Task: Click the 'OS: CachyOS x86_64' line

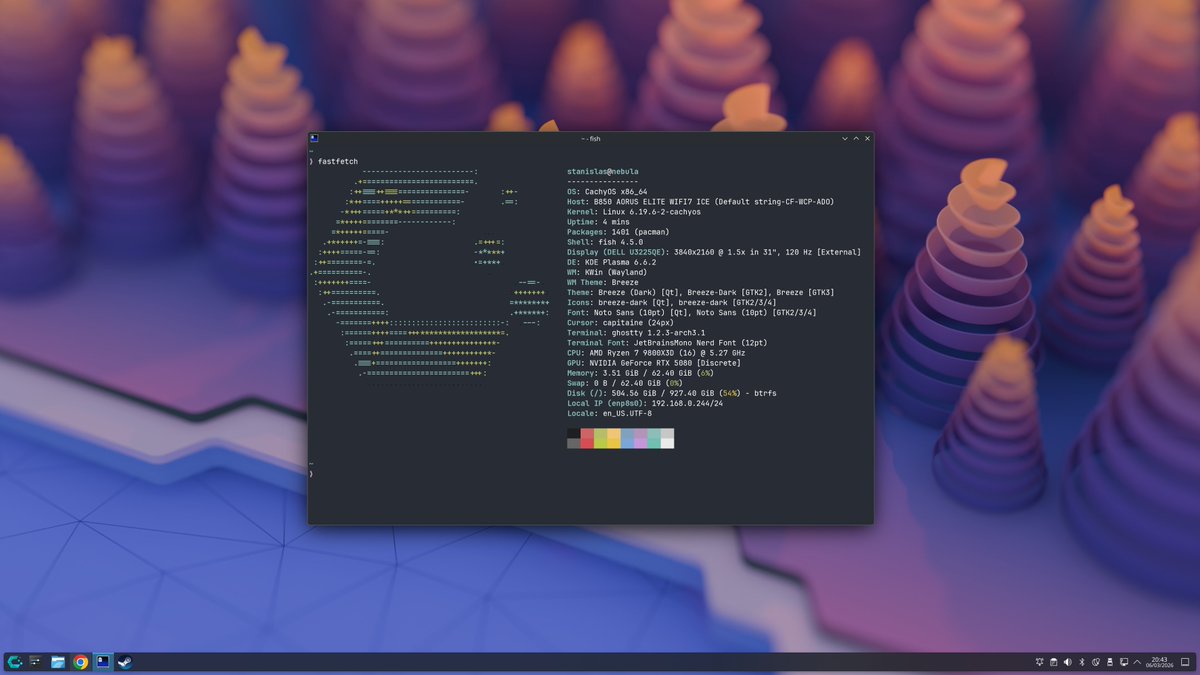Action: pyautogui.click(x=607, y=191)
